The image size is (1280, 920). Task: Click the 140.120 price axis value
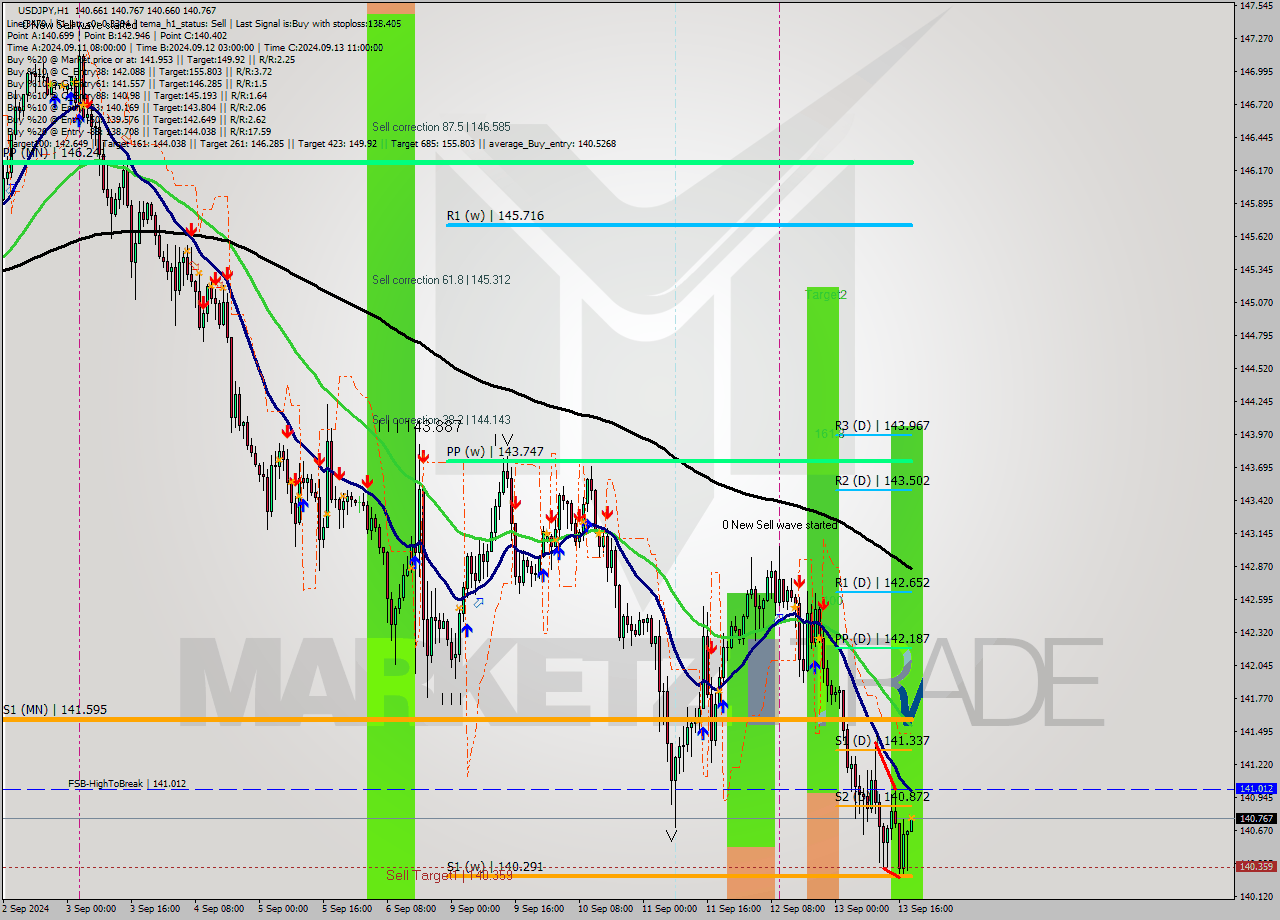(1256, 896)
